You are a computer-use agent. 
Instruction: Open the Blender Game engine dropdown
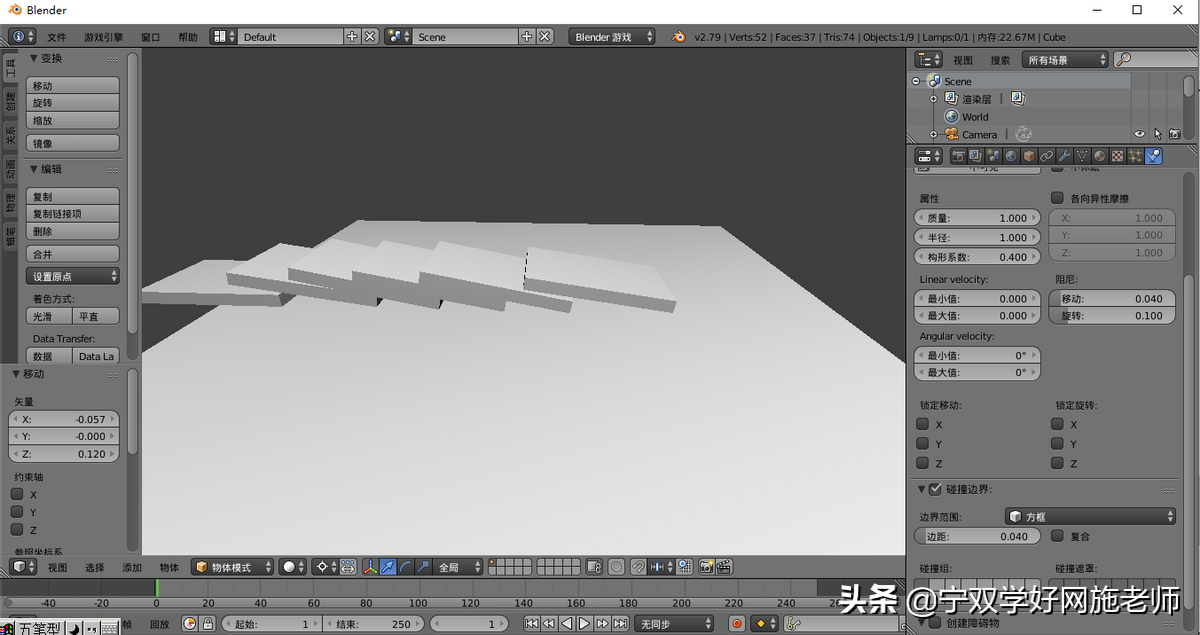pyautogui.click(x=612, y=37)
